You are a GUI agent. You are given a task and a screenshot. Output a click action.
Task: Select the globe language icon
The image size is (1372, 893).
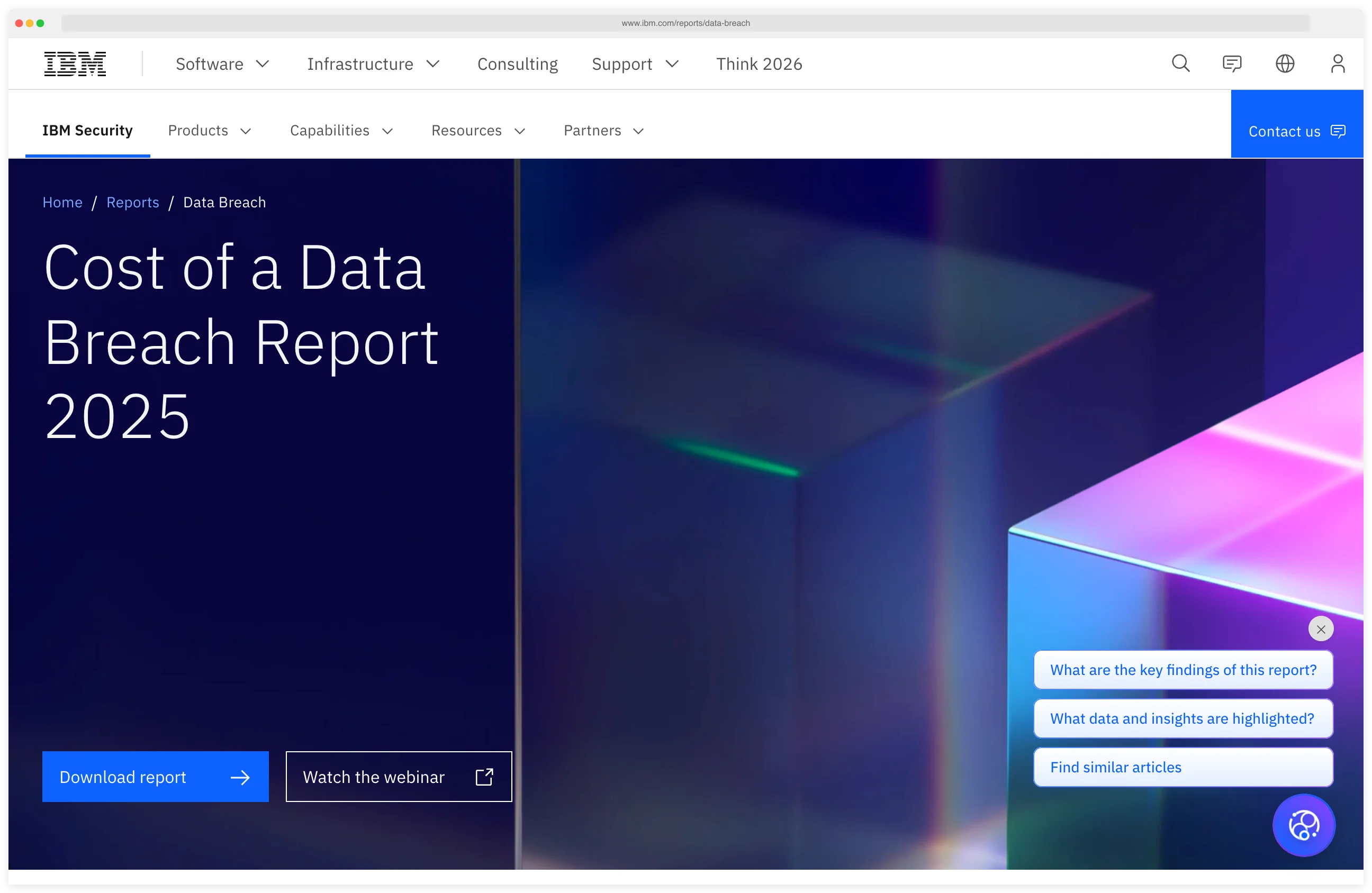pos(1285,63)
